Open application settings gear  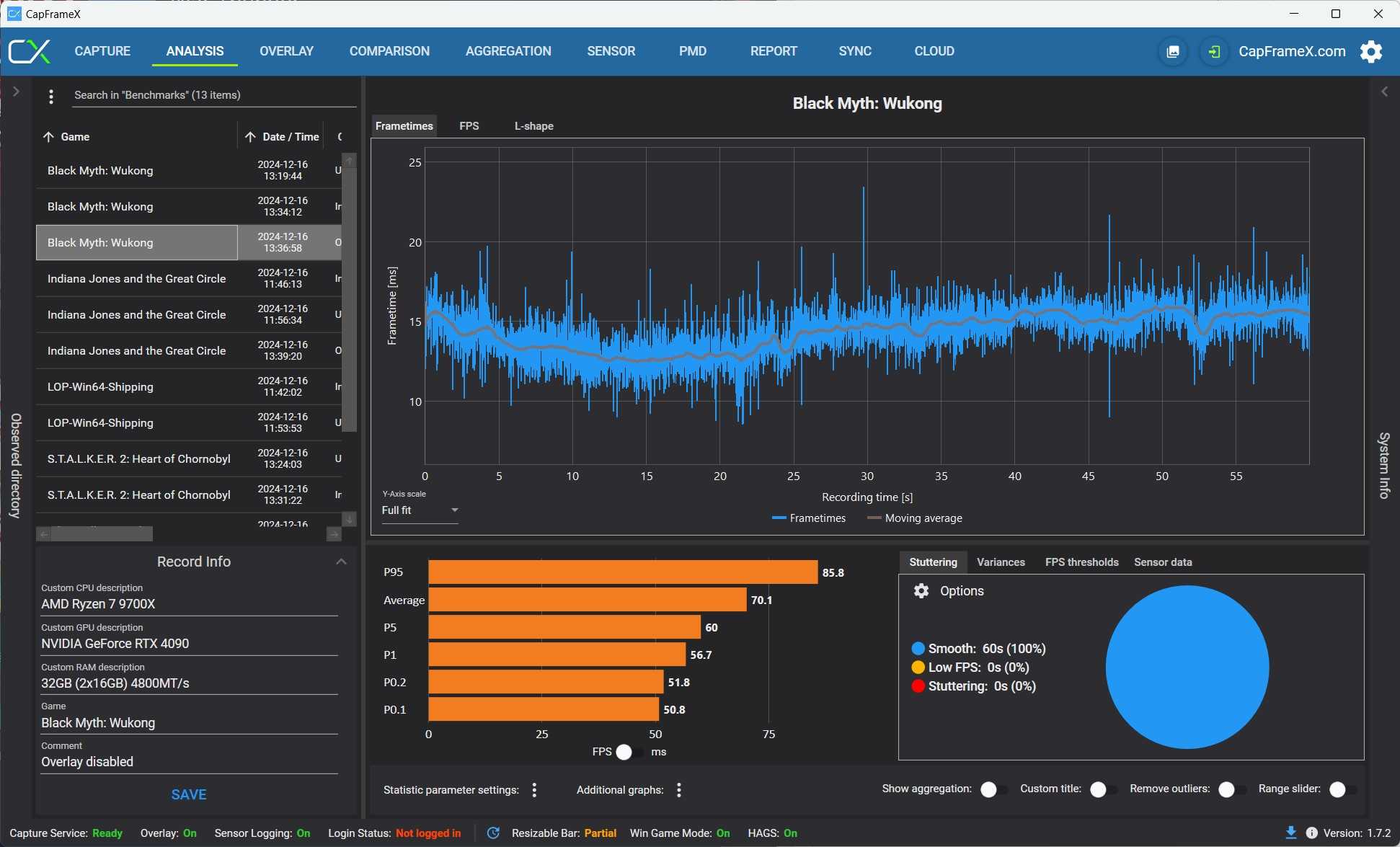click(1371, 51)
